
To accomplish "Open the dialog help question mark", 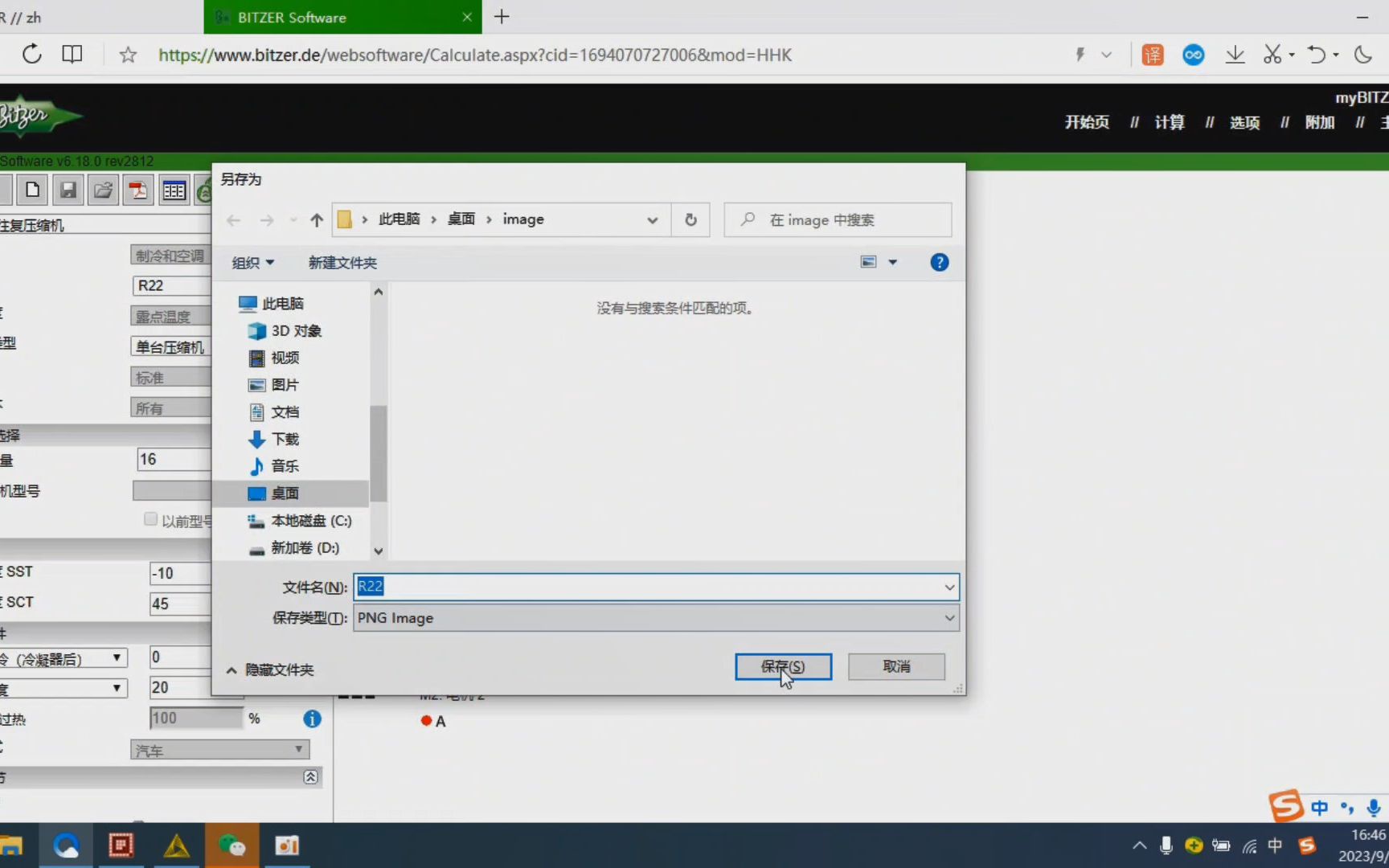I will [939, 263].
